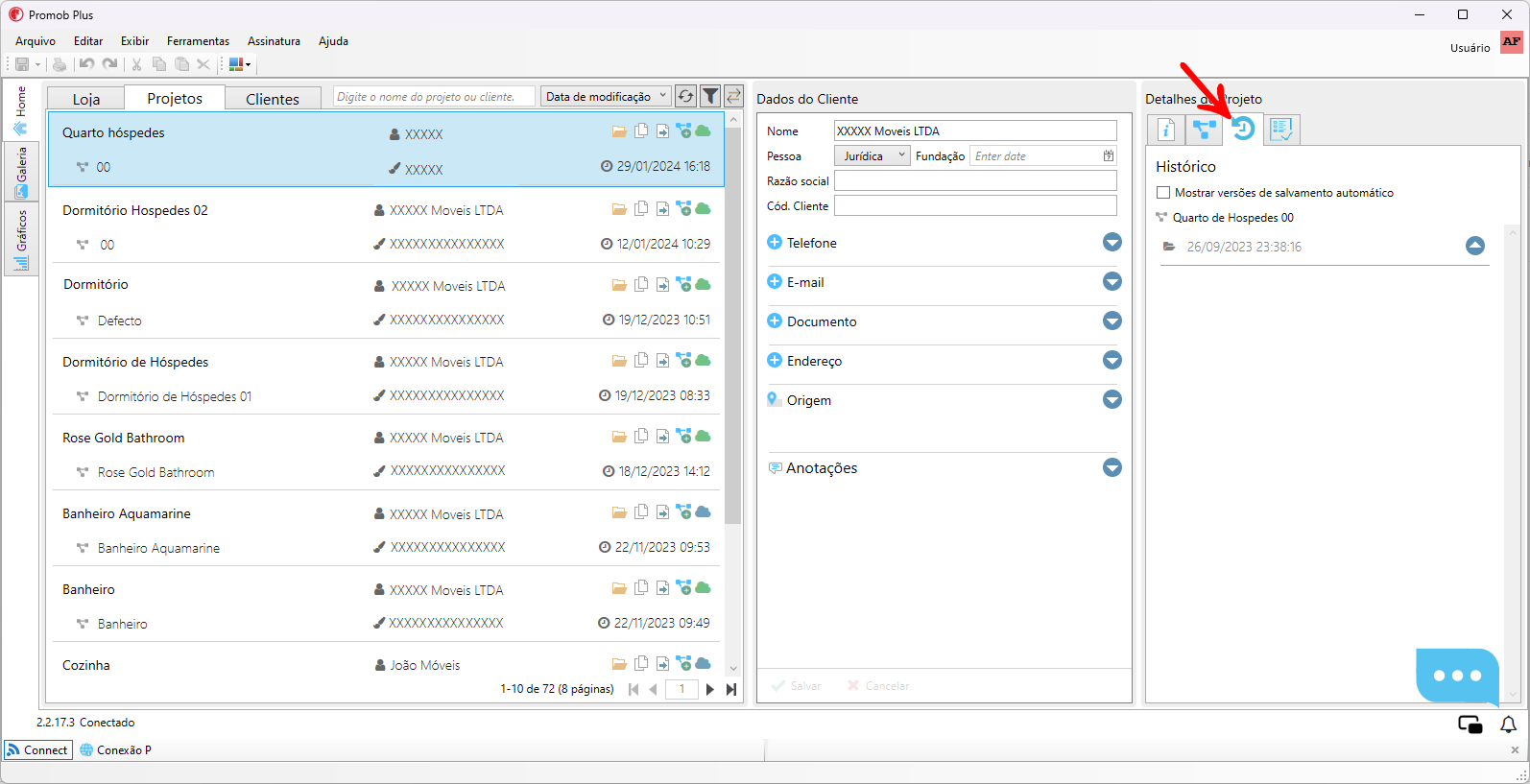The width and height of the screenshot is (1530, 784).
Task: Duplicate the Rose Gold Bathroom project
Action: 641,436
